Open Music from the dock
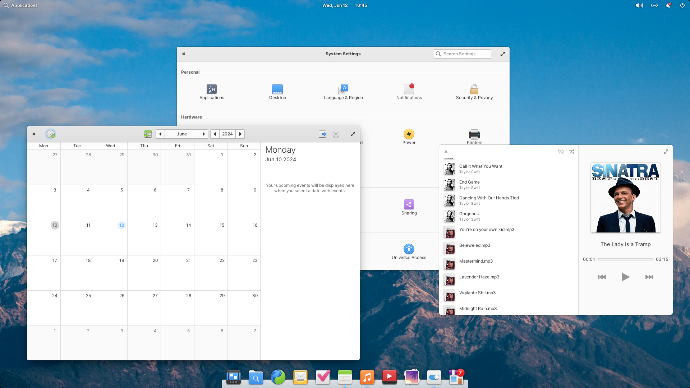This screenshot has width=690, height=388. pyautogui.click(x=367, y=377)
